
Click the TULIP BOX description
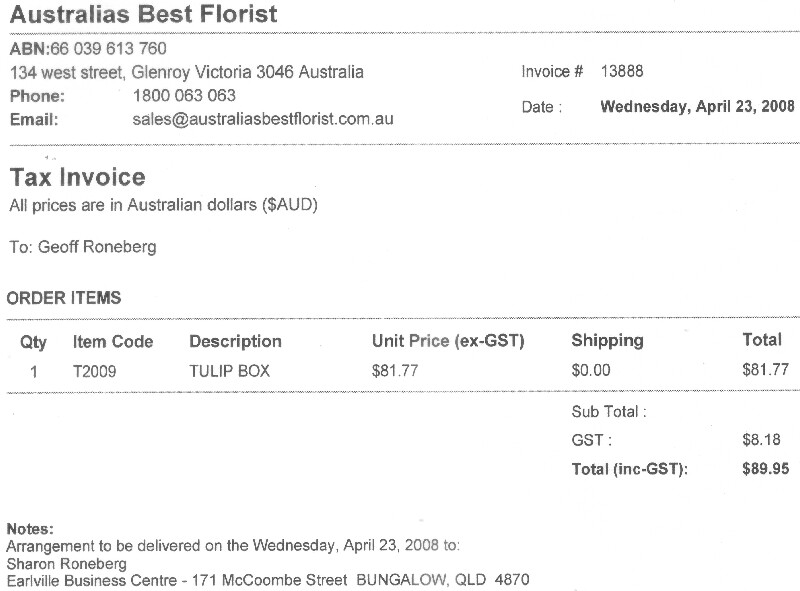point(229,371)
